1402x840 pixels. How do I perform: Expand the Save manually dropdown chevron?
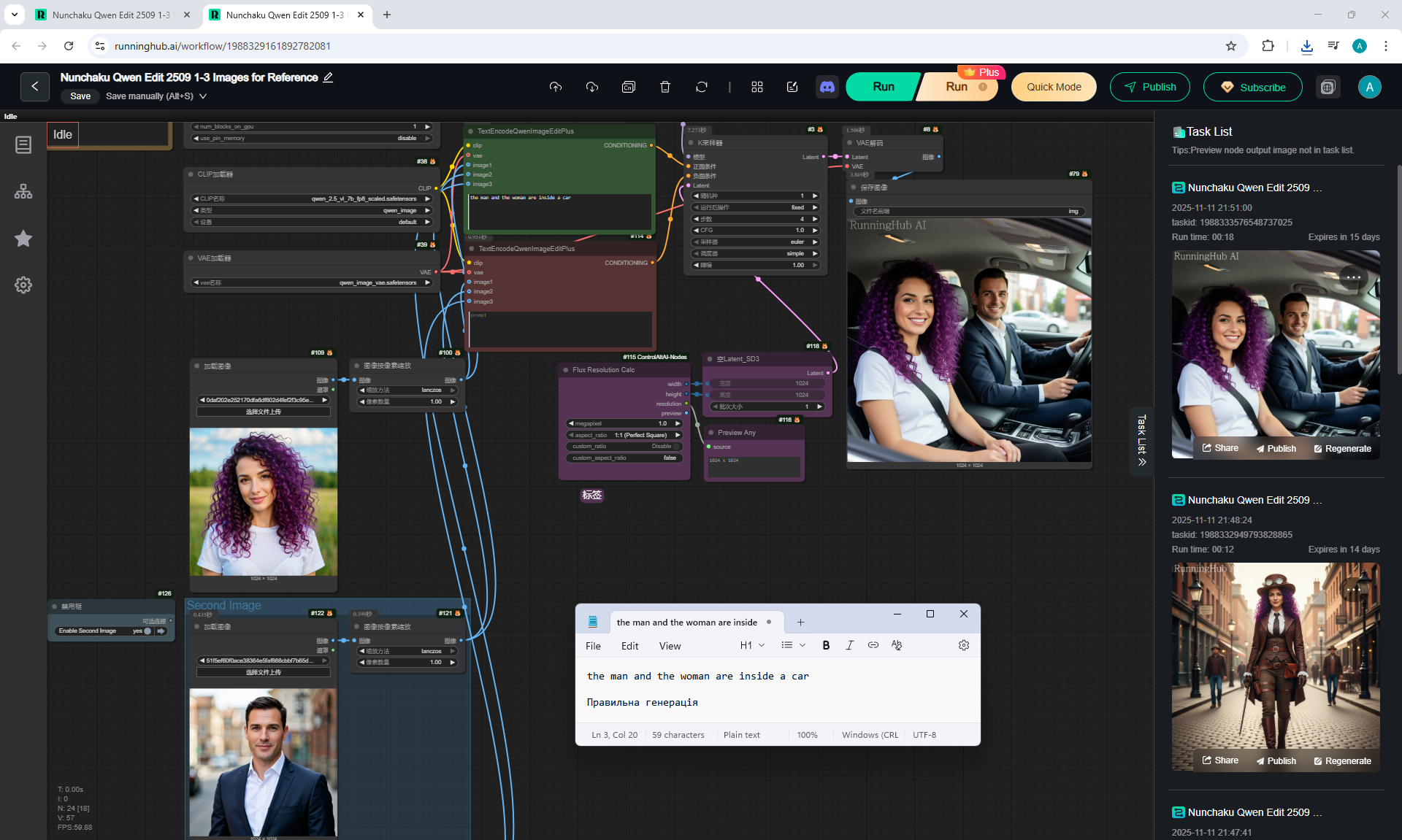coord(203,96)
